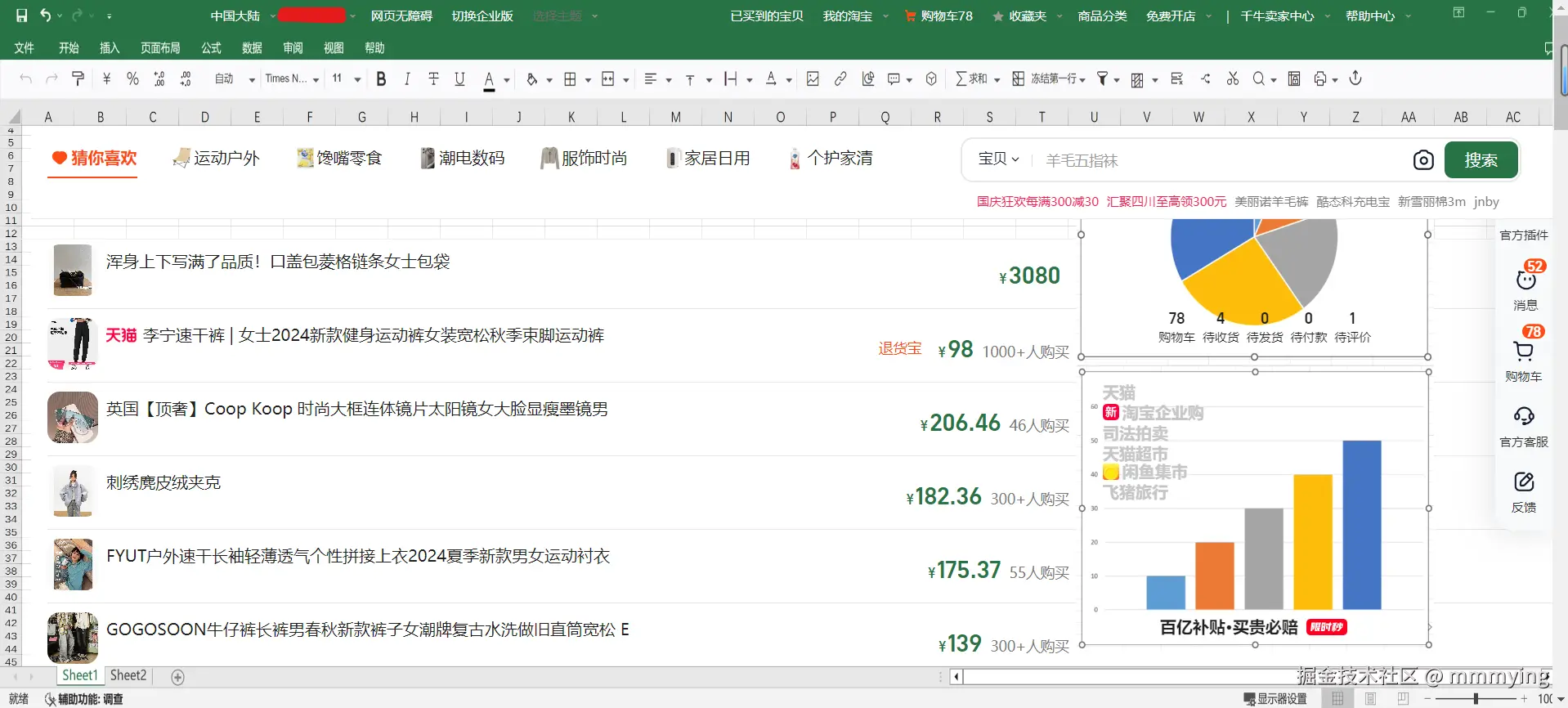Select the 运动户外 category tab
Viewport: 1568px width, 708px height.
[217, 158]
